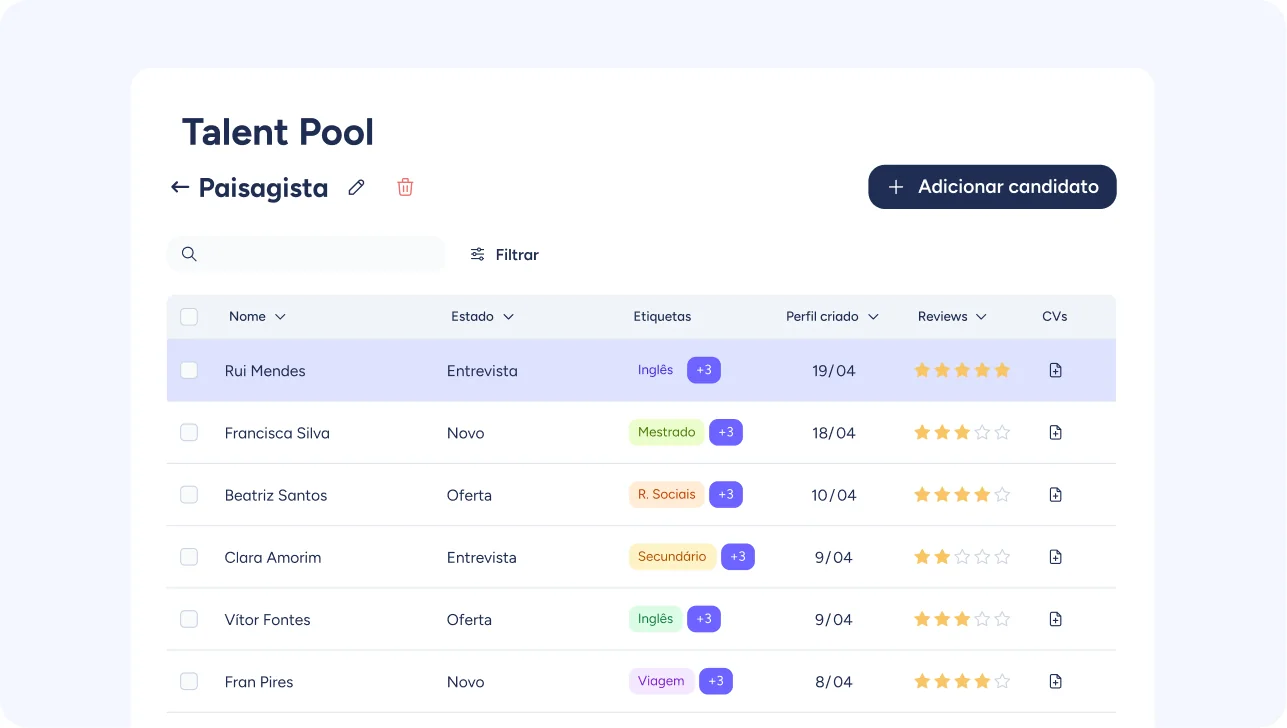
Task: Open filter sliders icon next to Filtrar
Action: tap(478, 254)
